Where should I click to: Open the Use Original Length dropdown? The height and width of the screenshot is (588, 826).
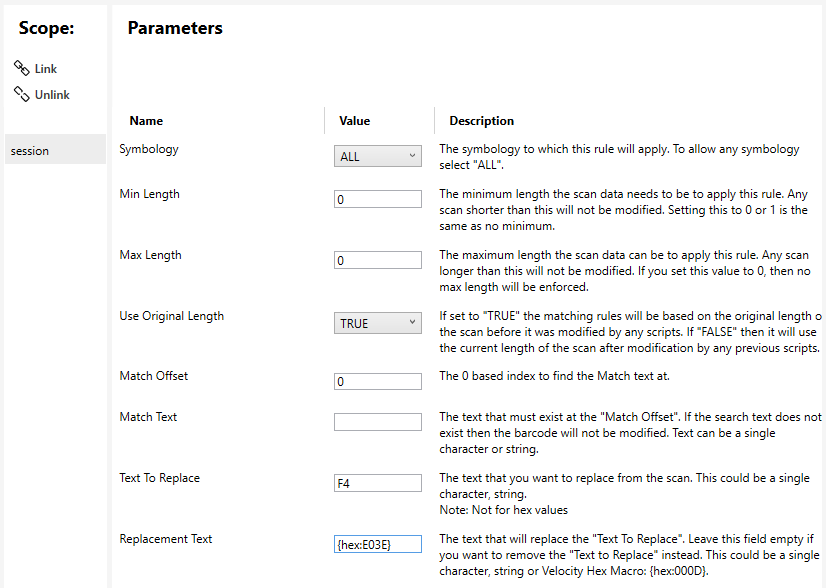click(377, 322)
